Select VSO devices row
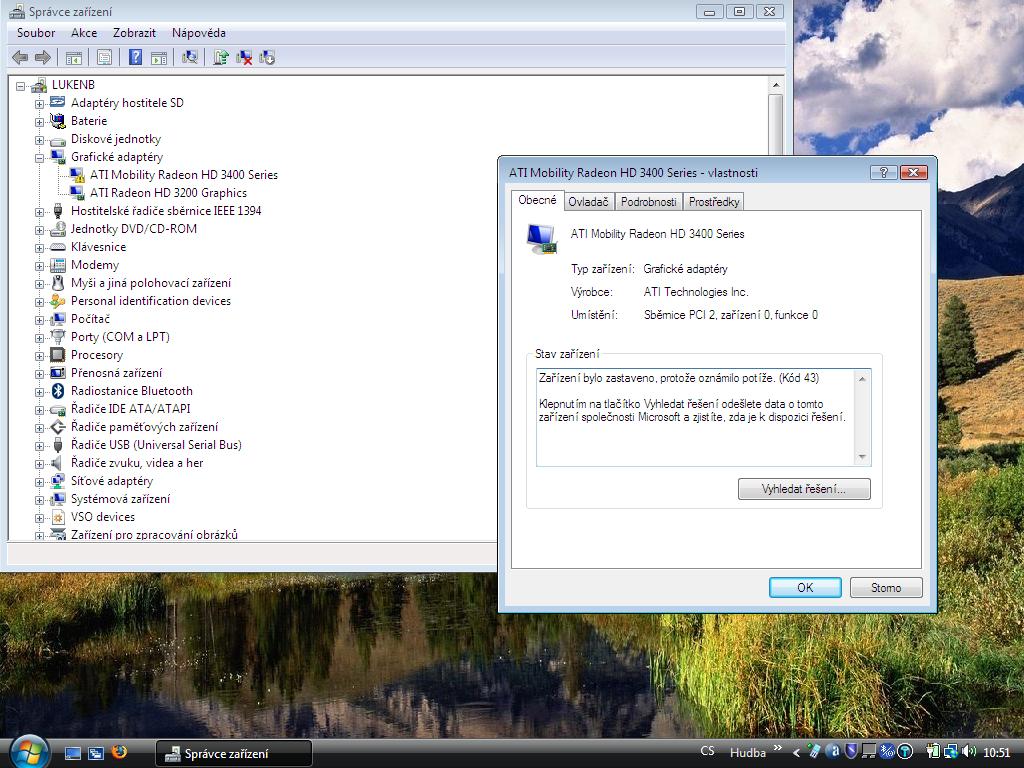1024x768 pixels. [103, 517]
